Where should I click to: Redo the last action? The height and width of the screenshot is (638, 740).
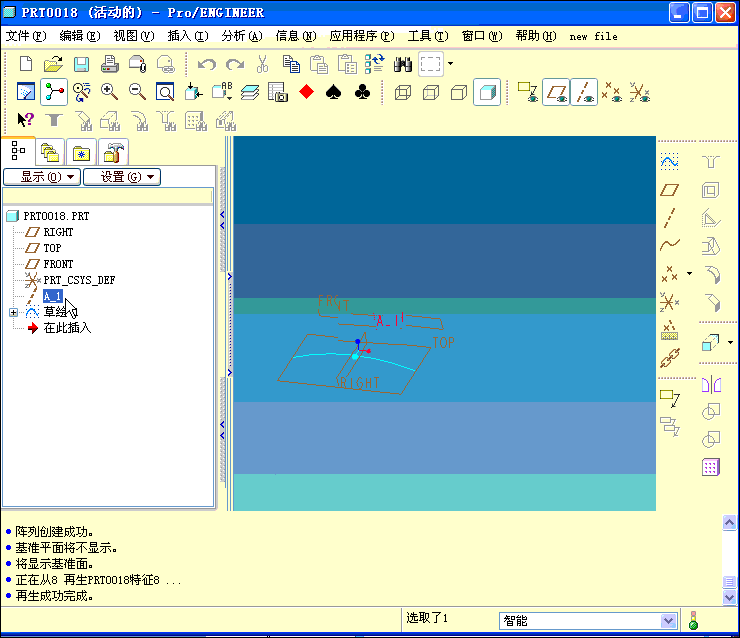point(235,64)
